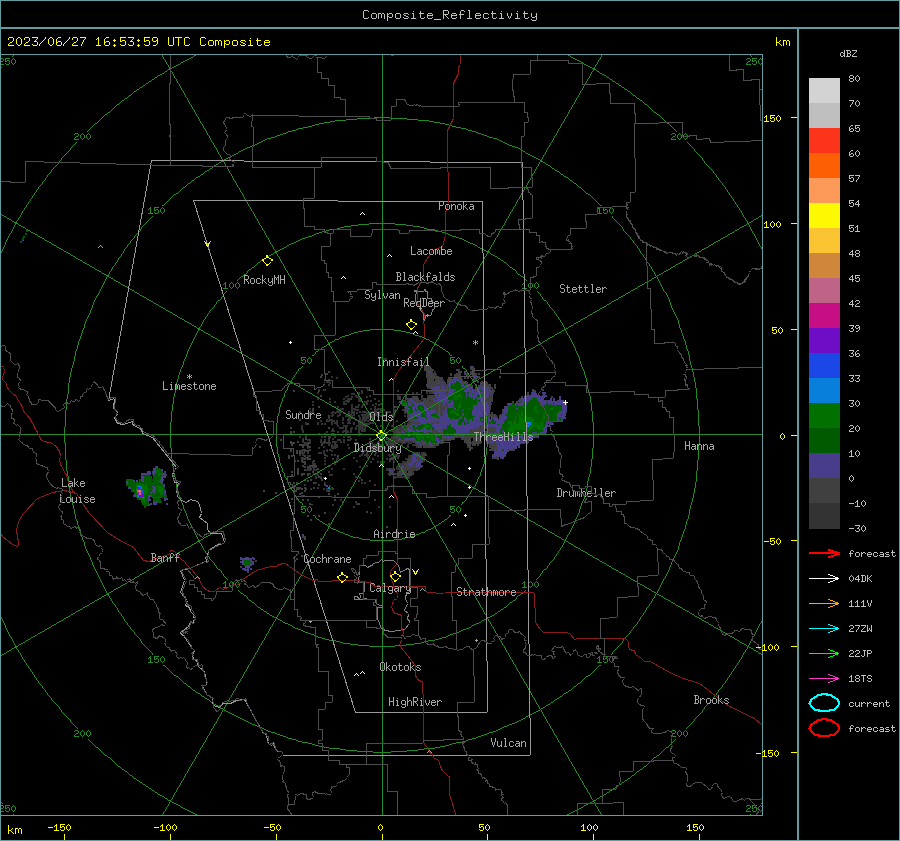Click the Hanna city label
The height and width of the screenshot is (841, 900).
(699, 446)
